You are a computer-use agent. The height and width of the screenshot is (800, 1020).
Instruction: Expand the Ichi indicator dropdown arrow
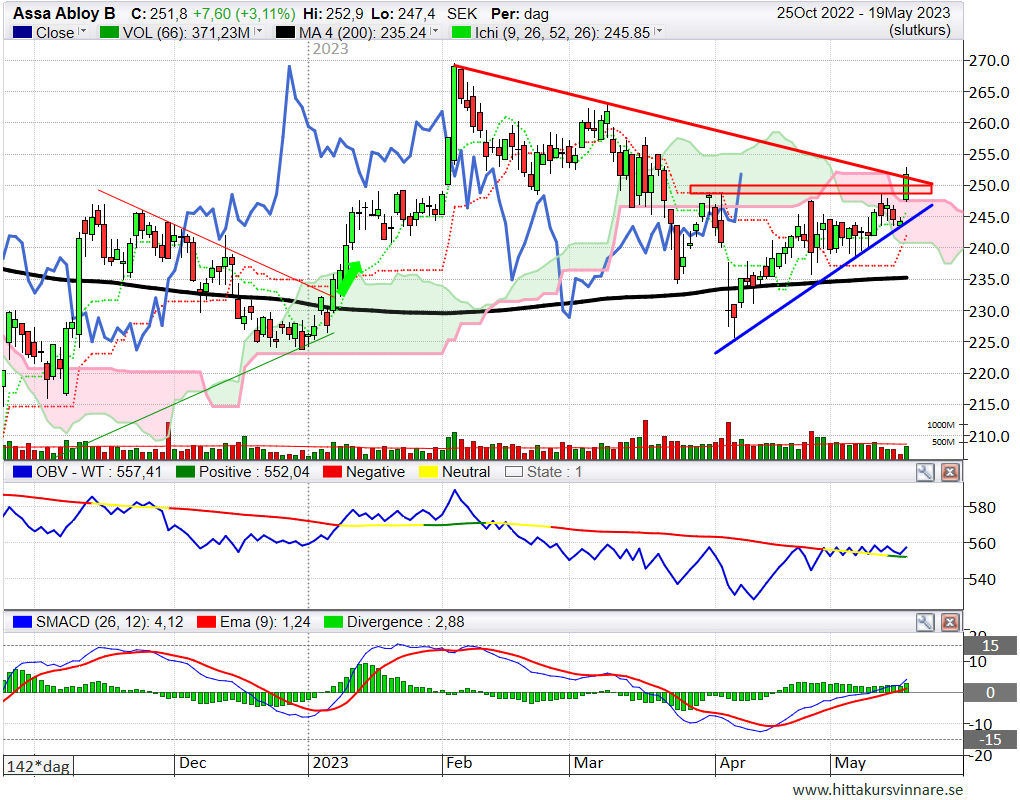coord(658,31)
